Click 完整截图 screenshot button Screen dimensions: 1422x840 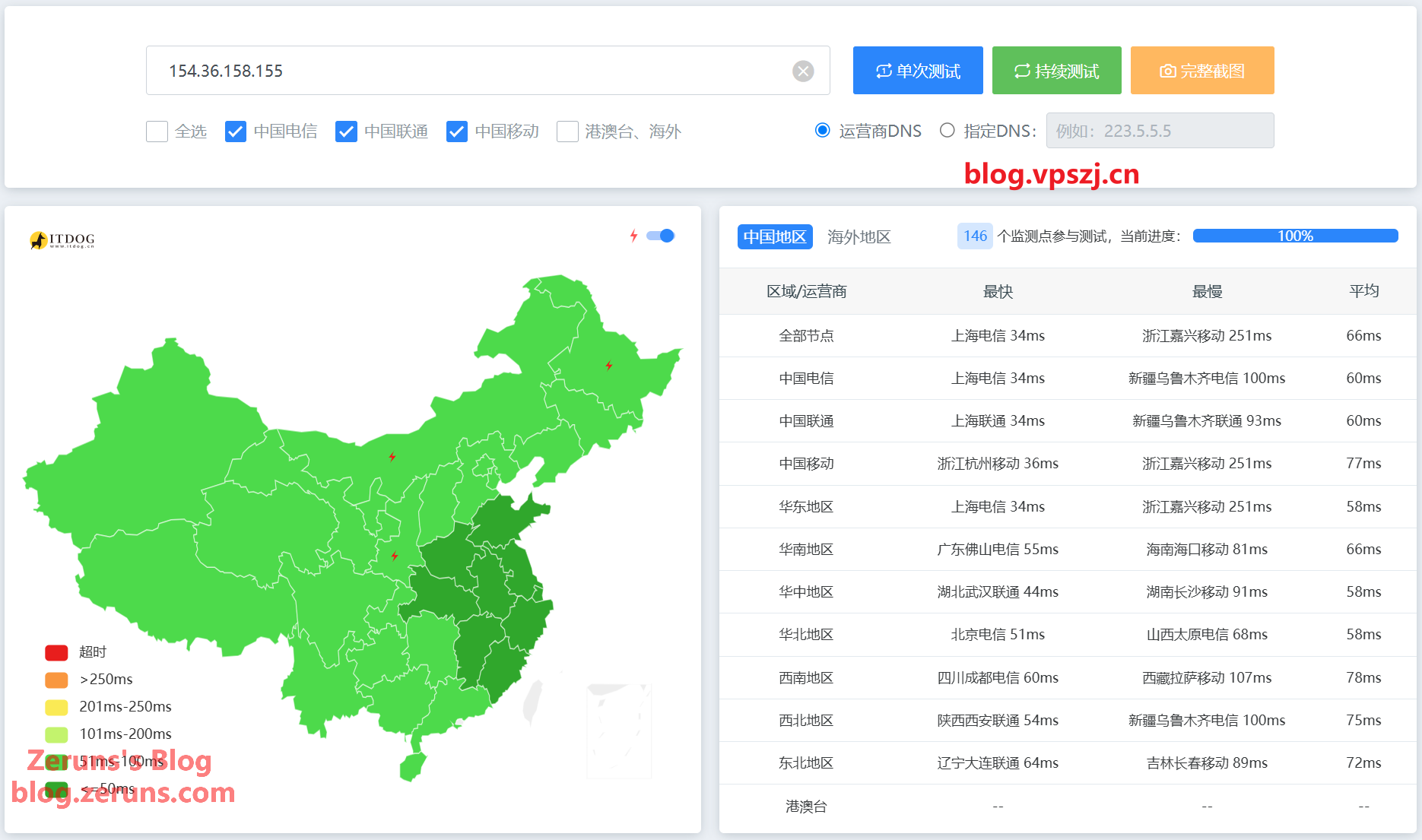[1201, 71]
